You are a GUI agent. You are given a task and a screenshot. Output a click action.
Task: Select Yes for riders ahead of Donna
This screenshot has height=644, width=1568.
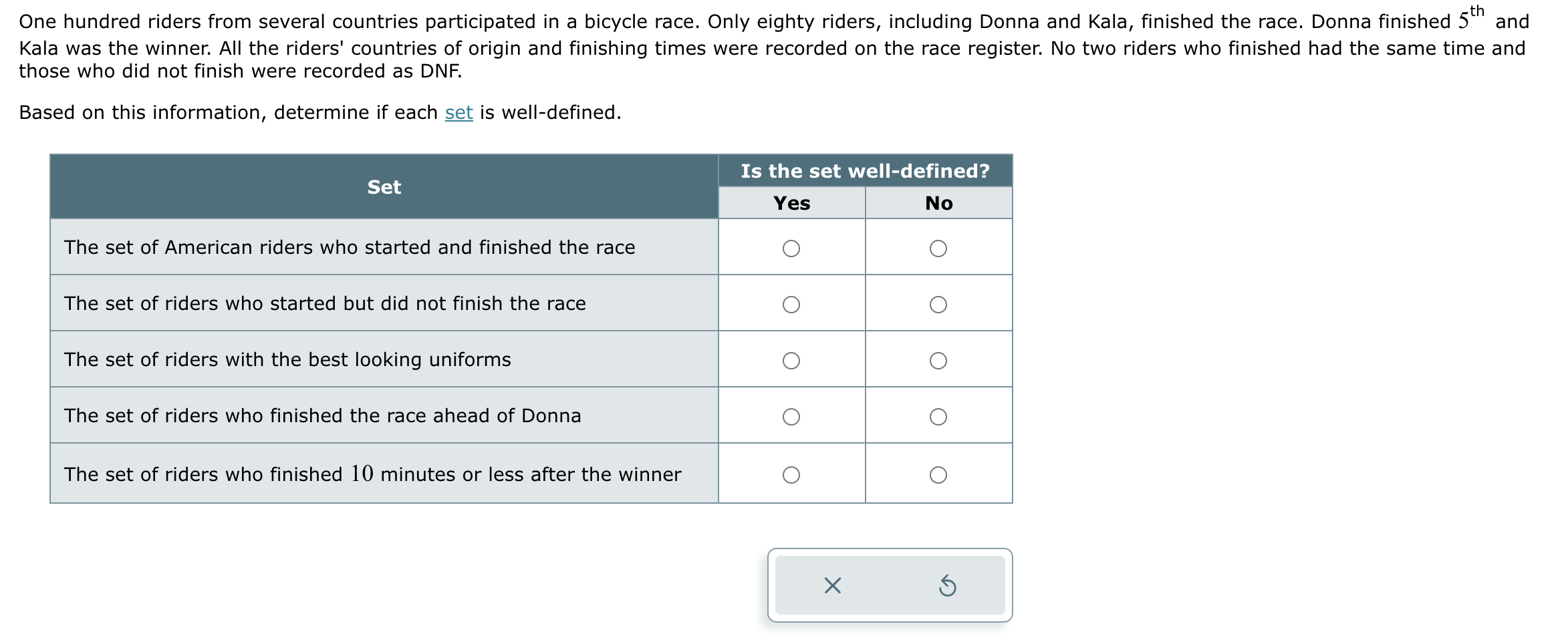(791, 417)
